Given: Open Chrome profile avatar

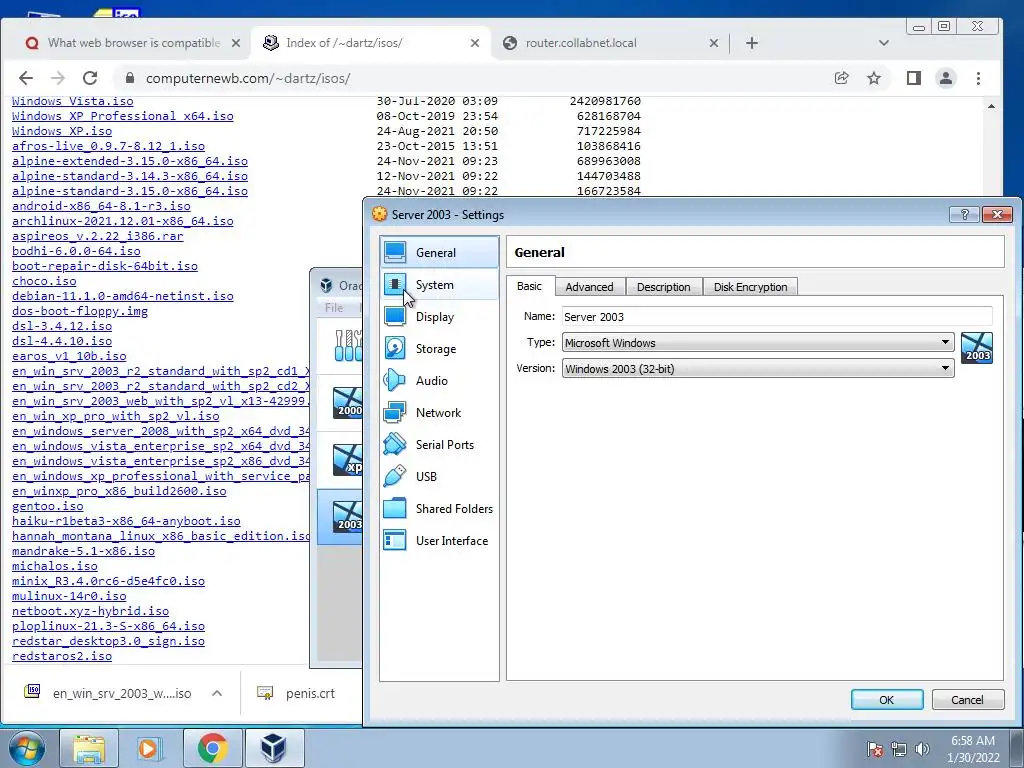Looking at the screenshot, I should click(x=946, y=78).
